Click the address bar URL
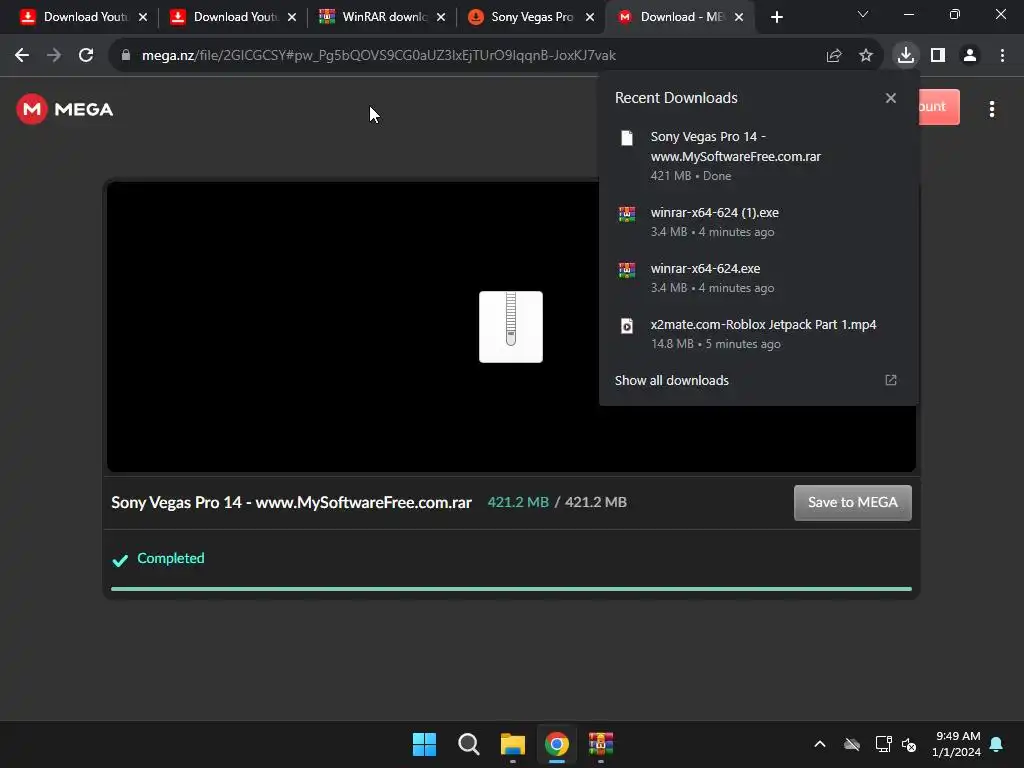 [x=379, y=56]
